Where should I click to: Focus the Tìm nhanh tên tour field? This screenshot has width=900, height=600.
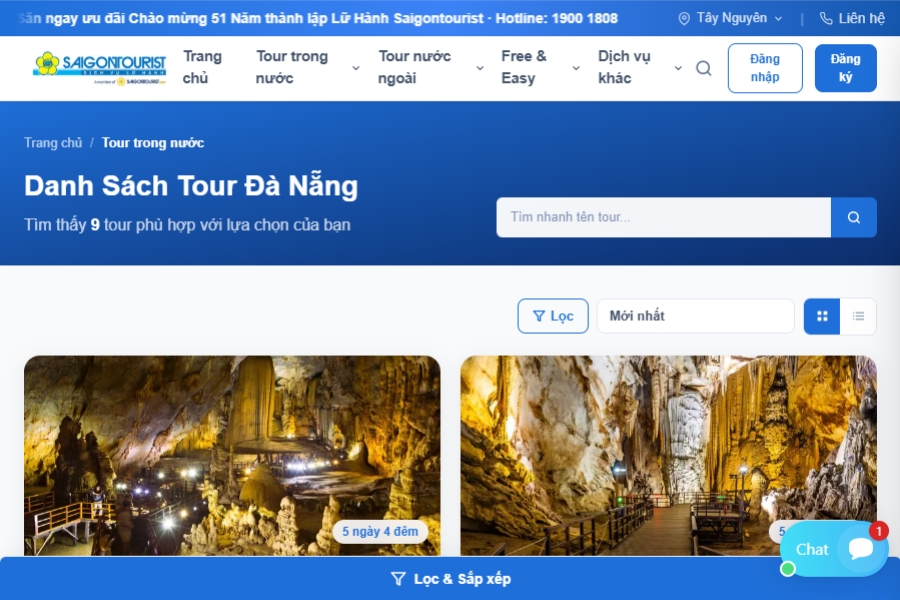[664, 217]
